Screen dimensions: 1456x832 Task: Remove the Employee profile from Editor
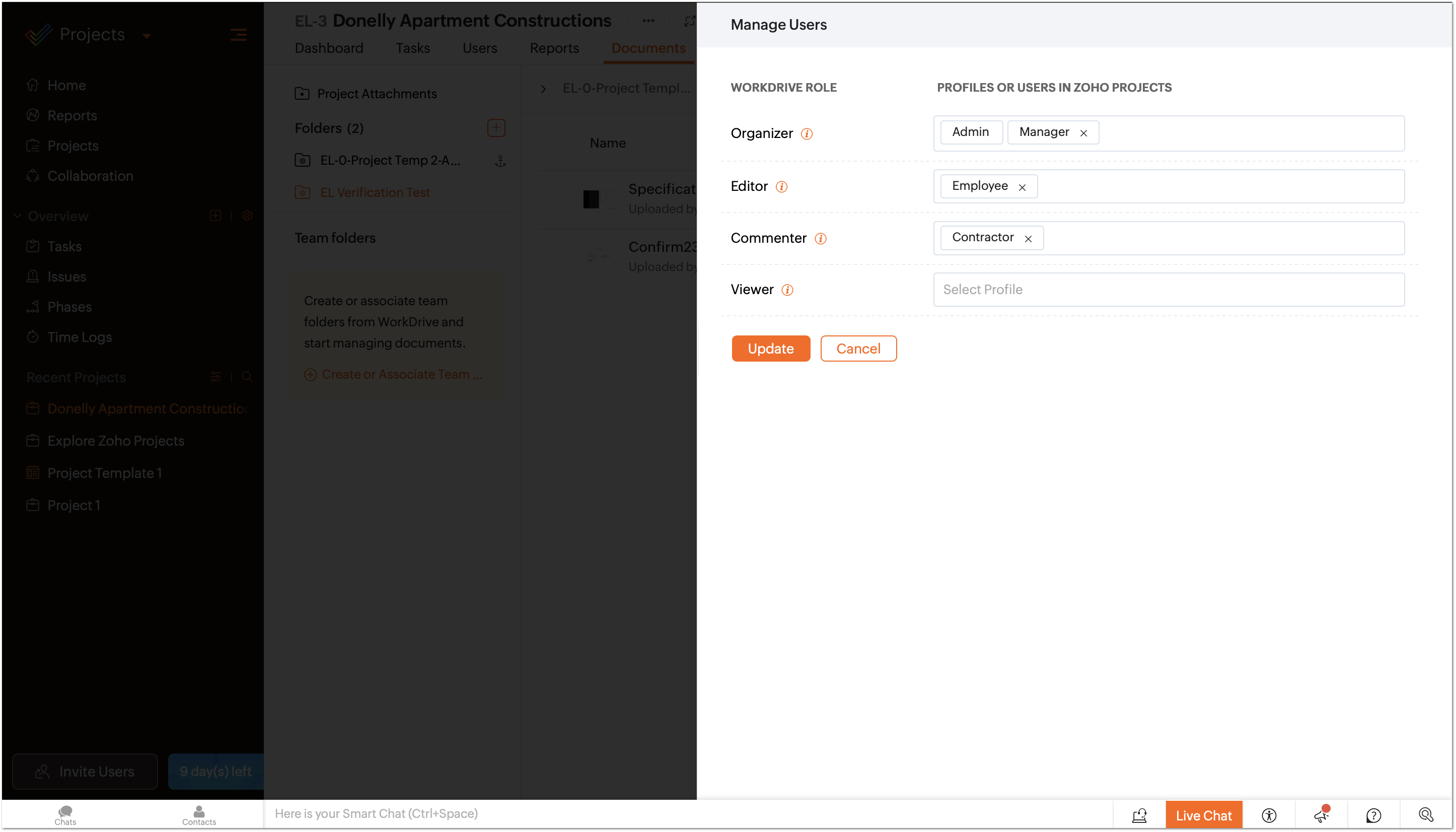coord(1022,187)
